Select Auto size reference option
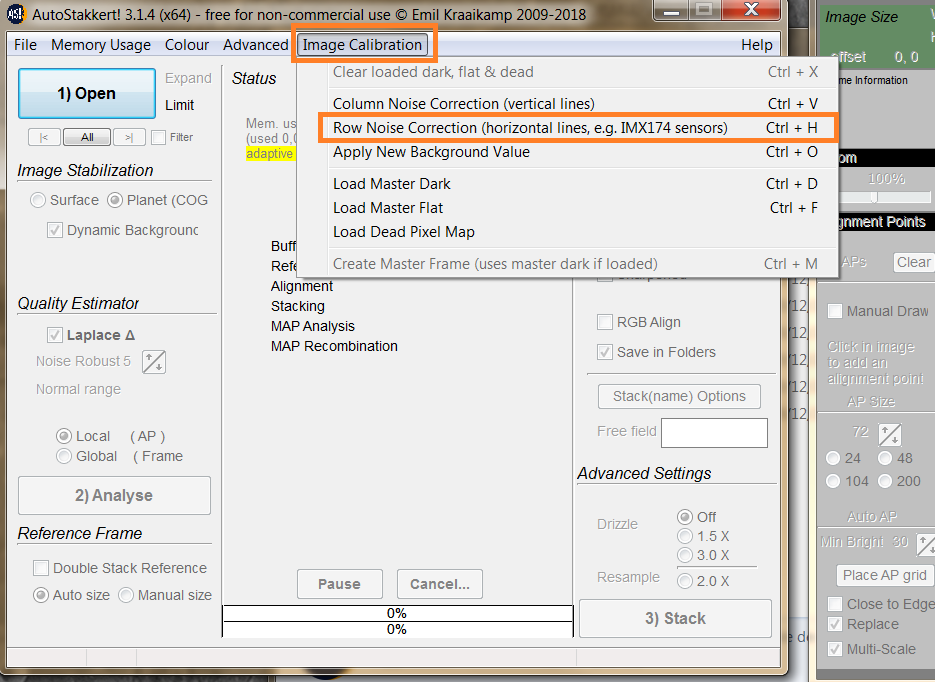This screenshot has height=682, width=935. point(41,595)
